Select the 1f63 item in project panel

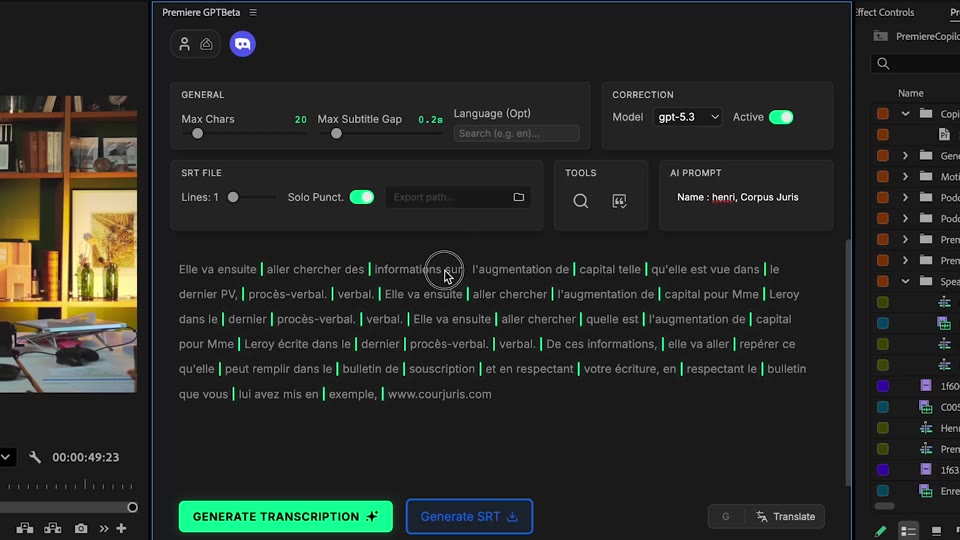[x=950, y=470]
